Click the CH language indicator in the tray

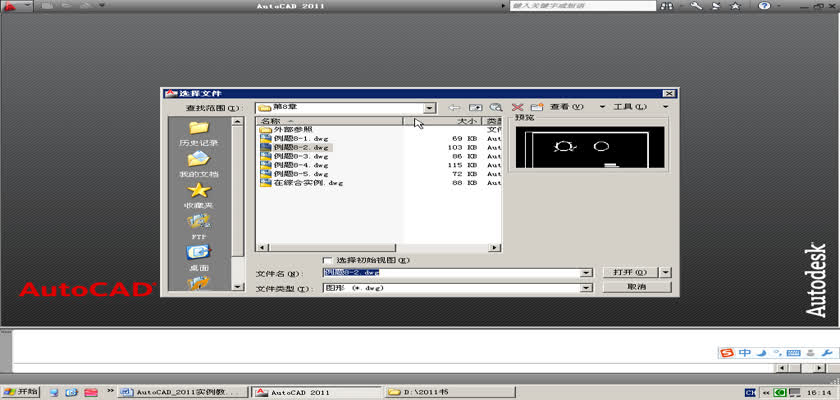751,393
